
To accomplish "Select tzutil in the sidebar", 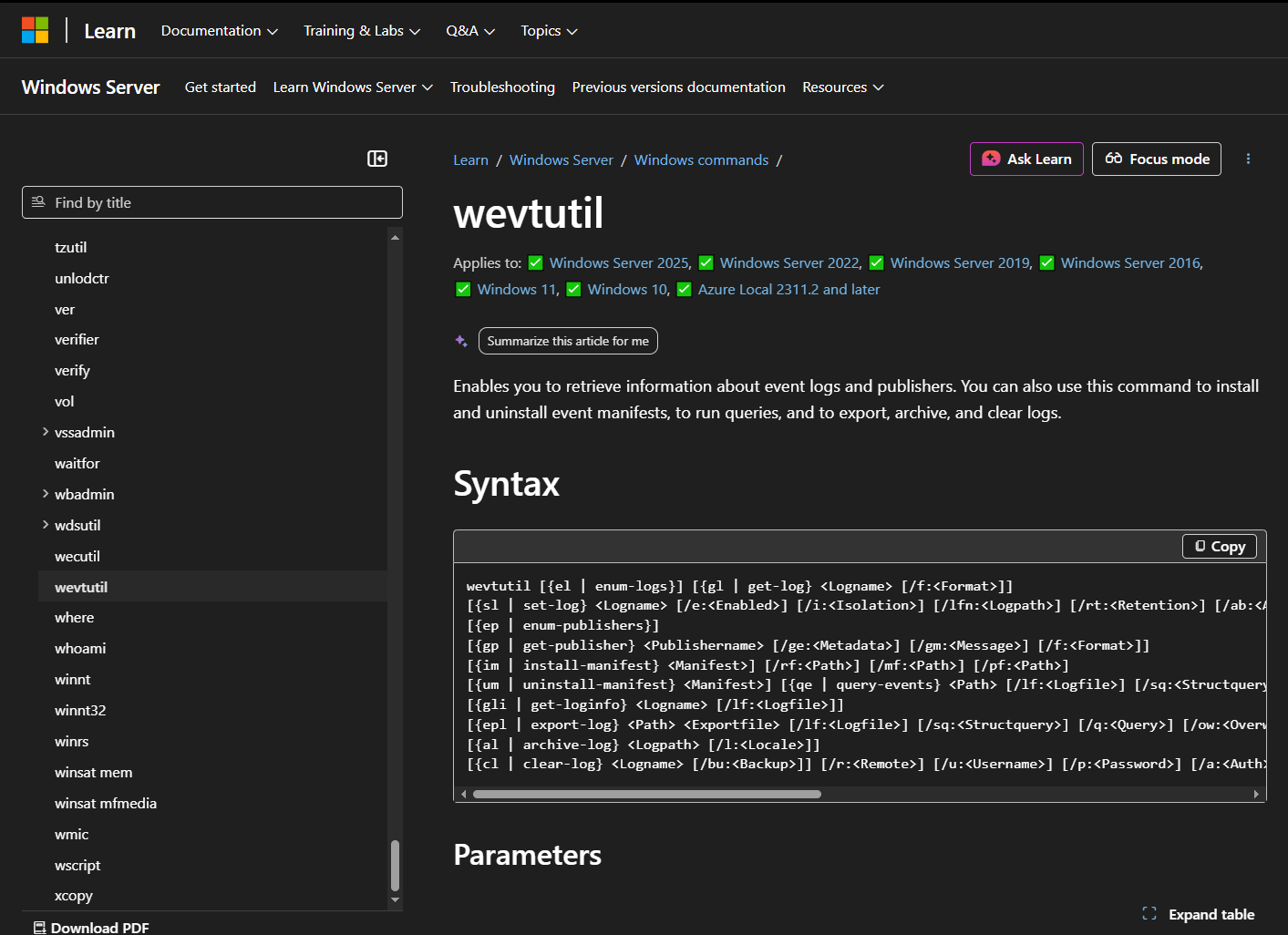I will [x=71, y=247].
